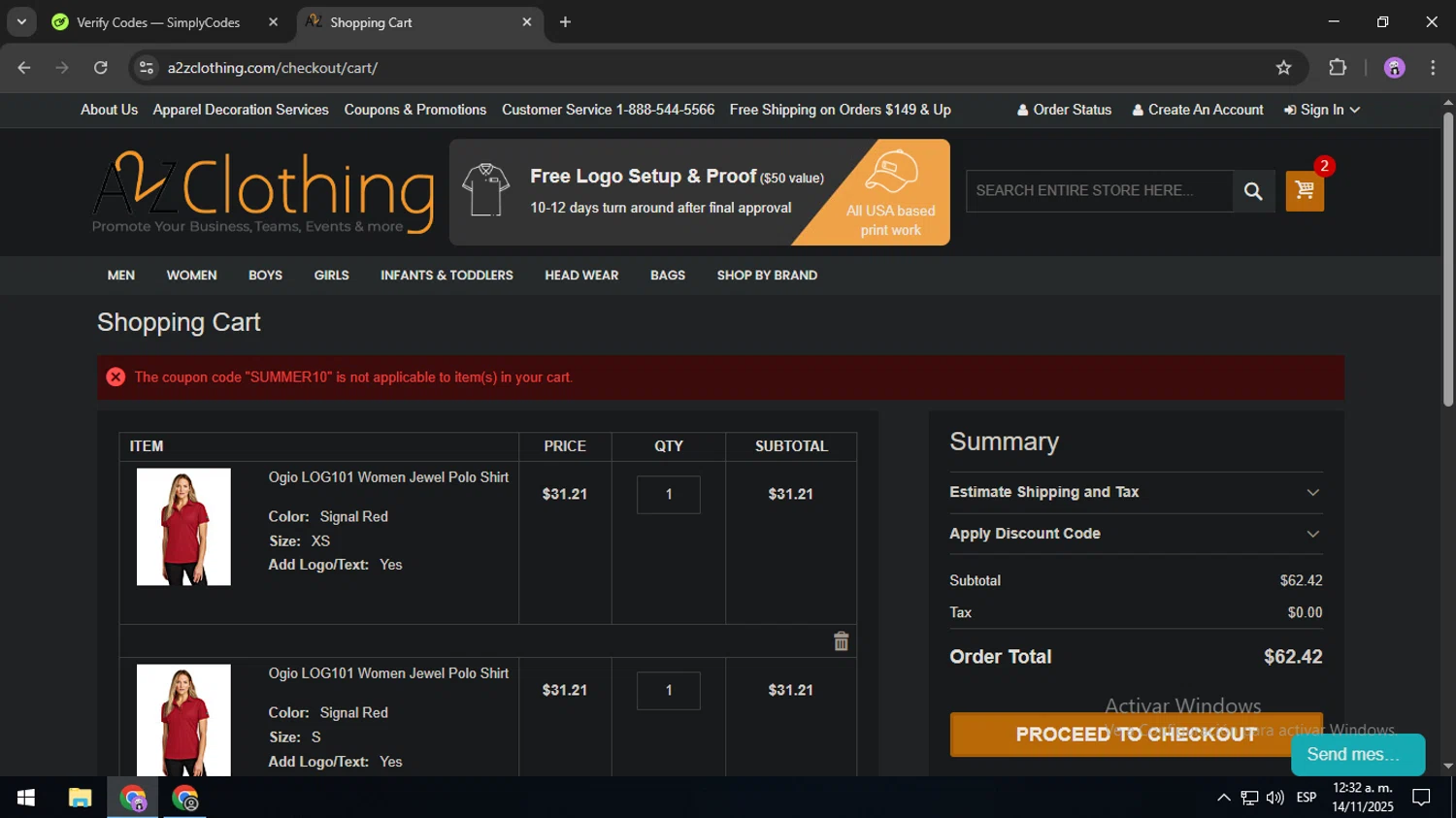Close the Shopping Cart tab
The image size is (1456, 818).
pos(527,22)
